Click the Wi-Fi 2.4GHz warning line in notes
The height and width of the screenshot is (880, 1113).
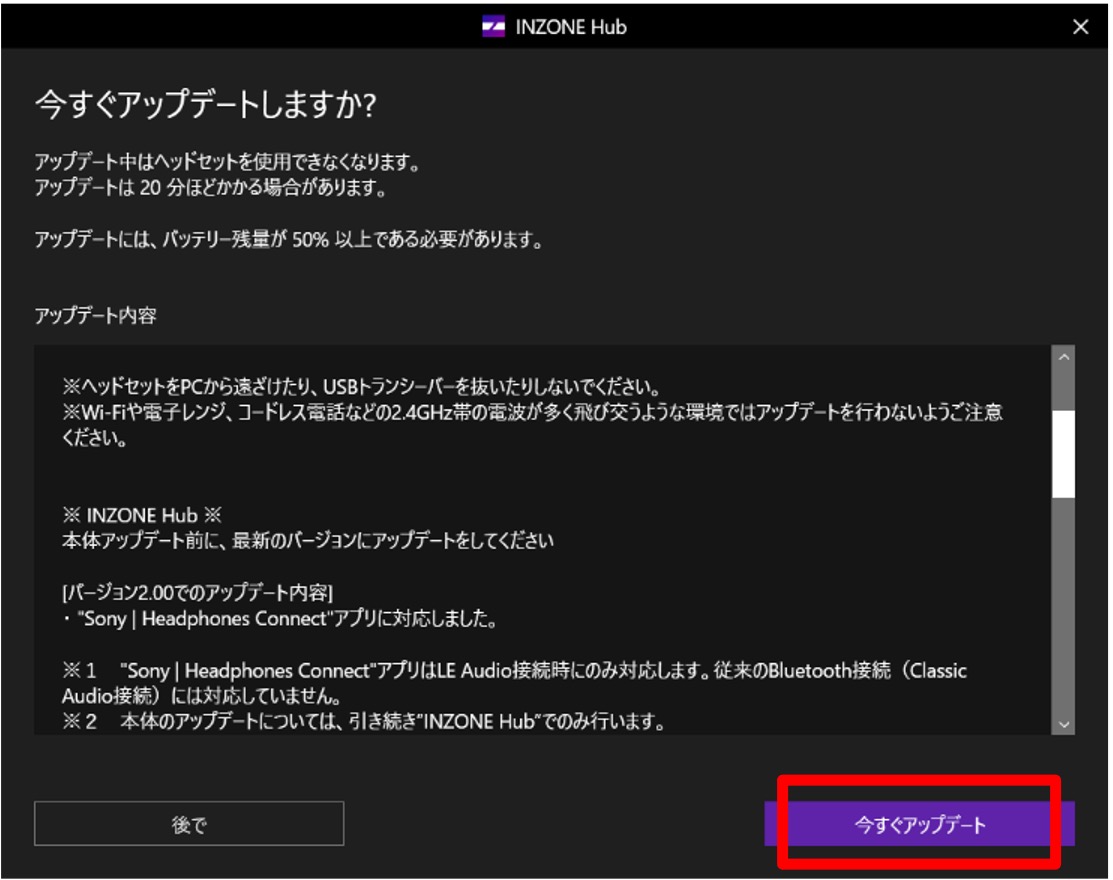coord(530,413)
